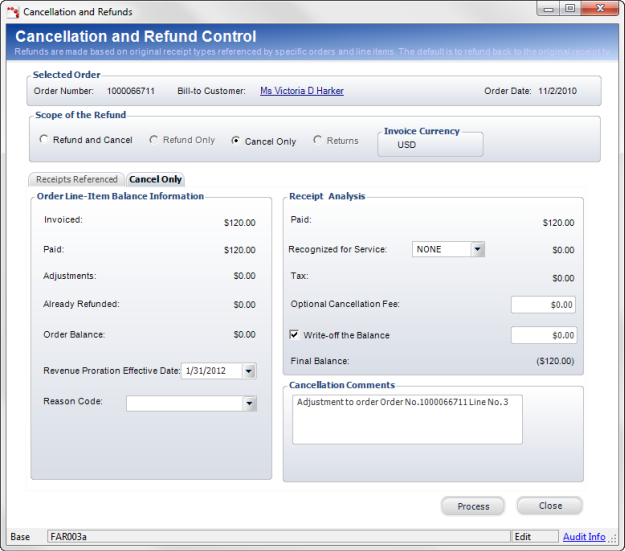Select the Refund Only radio option

154,140
